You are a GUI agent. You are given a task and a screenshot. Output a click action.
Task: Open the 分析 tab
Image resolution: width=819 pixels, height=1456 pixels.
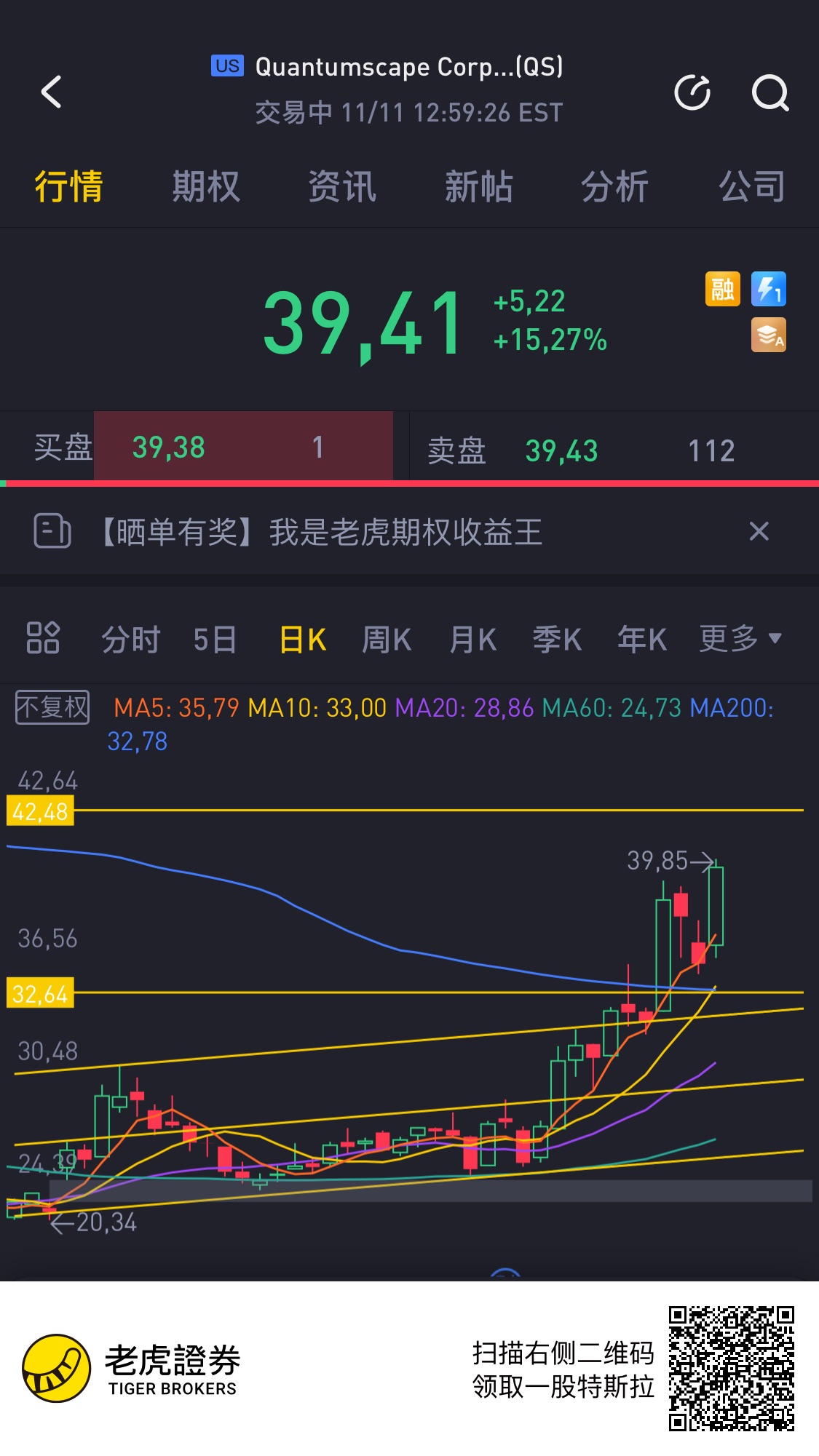[x=615, y=186]
